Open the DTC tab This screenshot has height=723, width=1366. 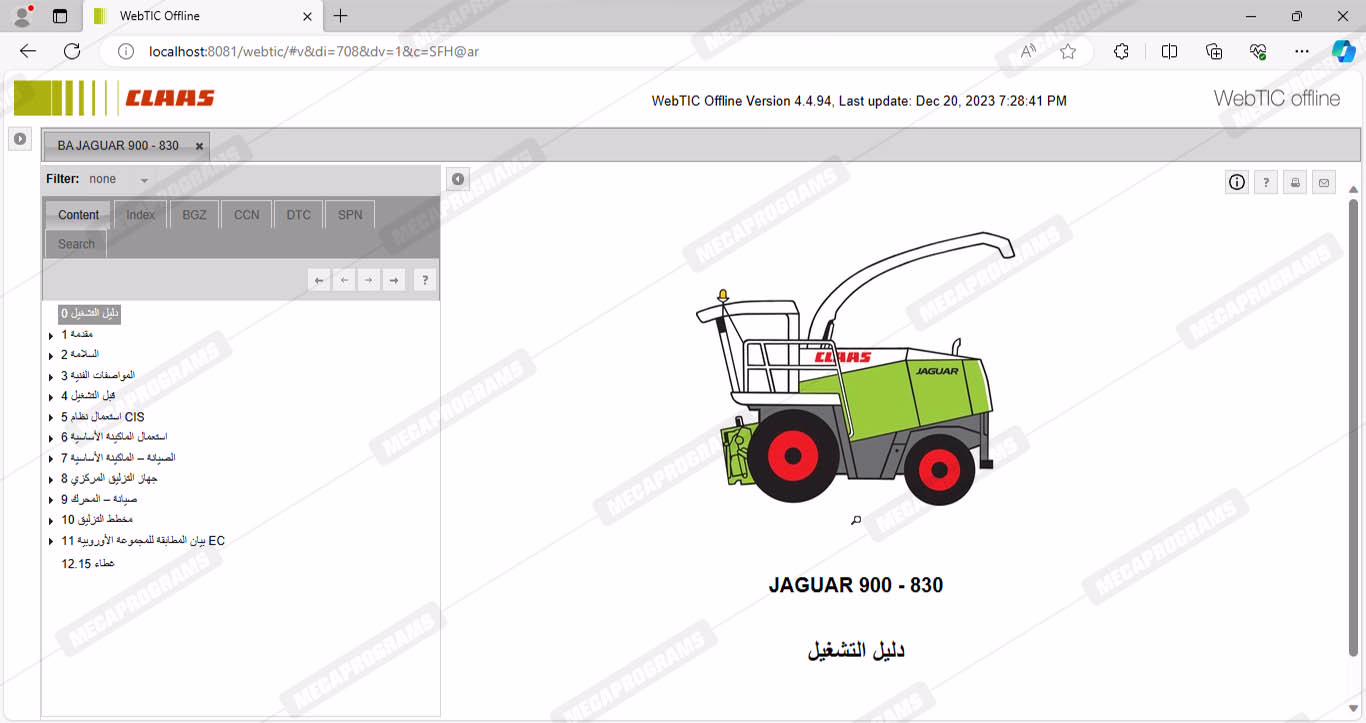tap(298, 215)
